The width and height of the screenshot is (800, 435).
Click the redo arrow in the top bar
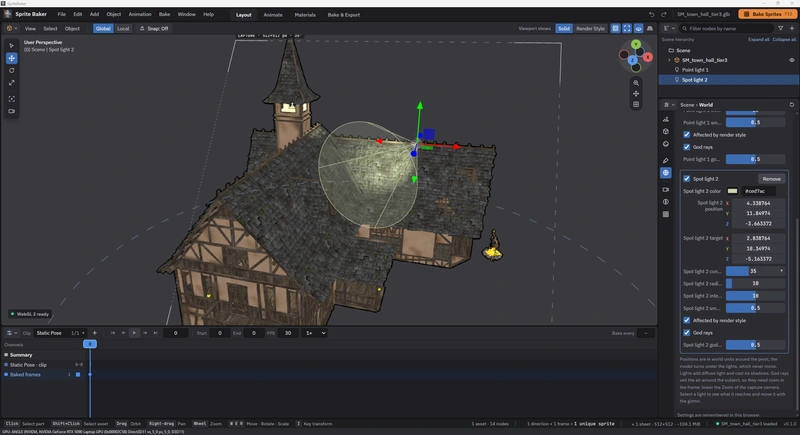[x=663, y=14]
